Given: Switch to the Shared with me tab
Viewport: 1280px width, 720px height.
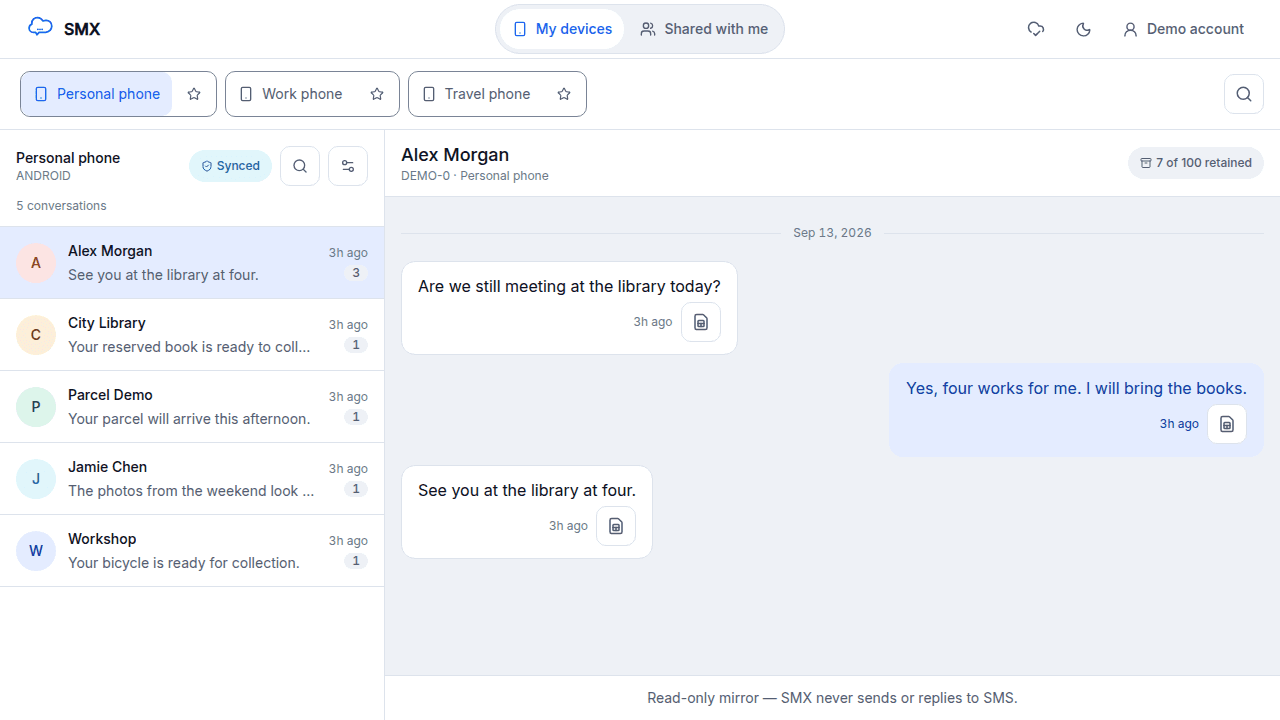Looking at the screenshot, I should [x=704, y=29].
